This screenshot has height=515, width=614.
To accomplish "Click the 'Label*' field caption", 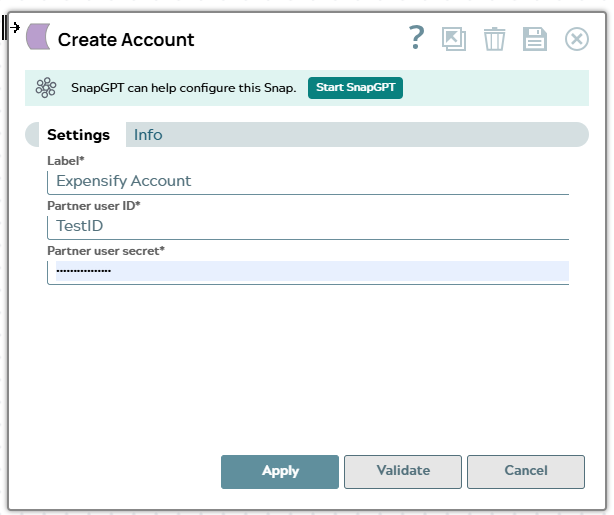I will coord(66,161).
